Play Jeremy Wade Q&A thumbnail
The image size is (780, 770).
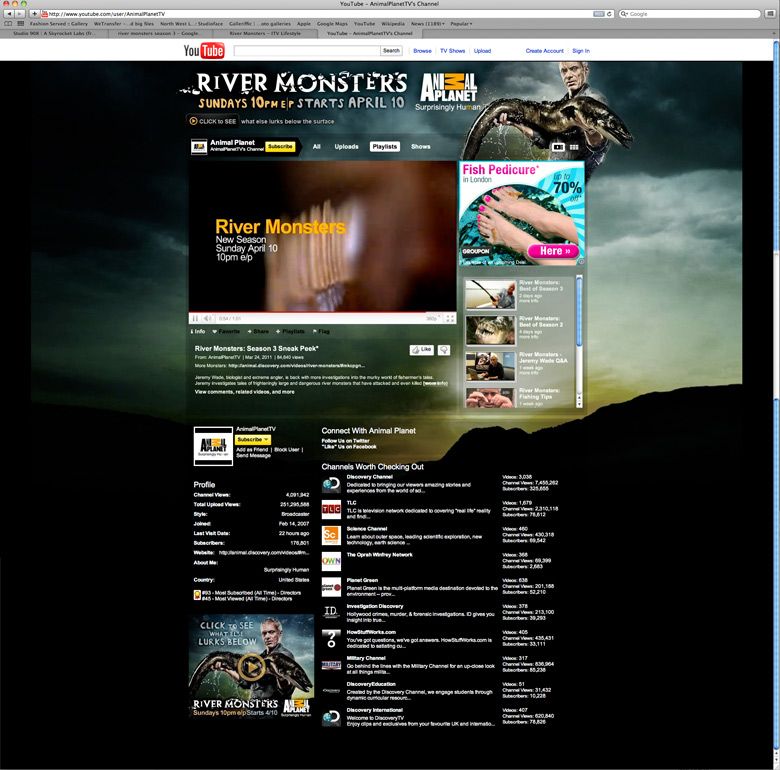click(x=490, y=367)
